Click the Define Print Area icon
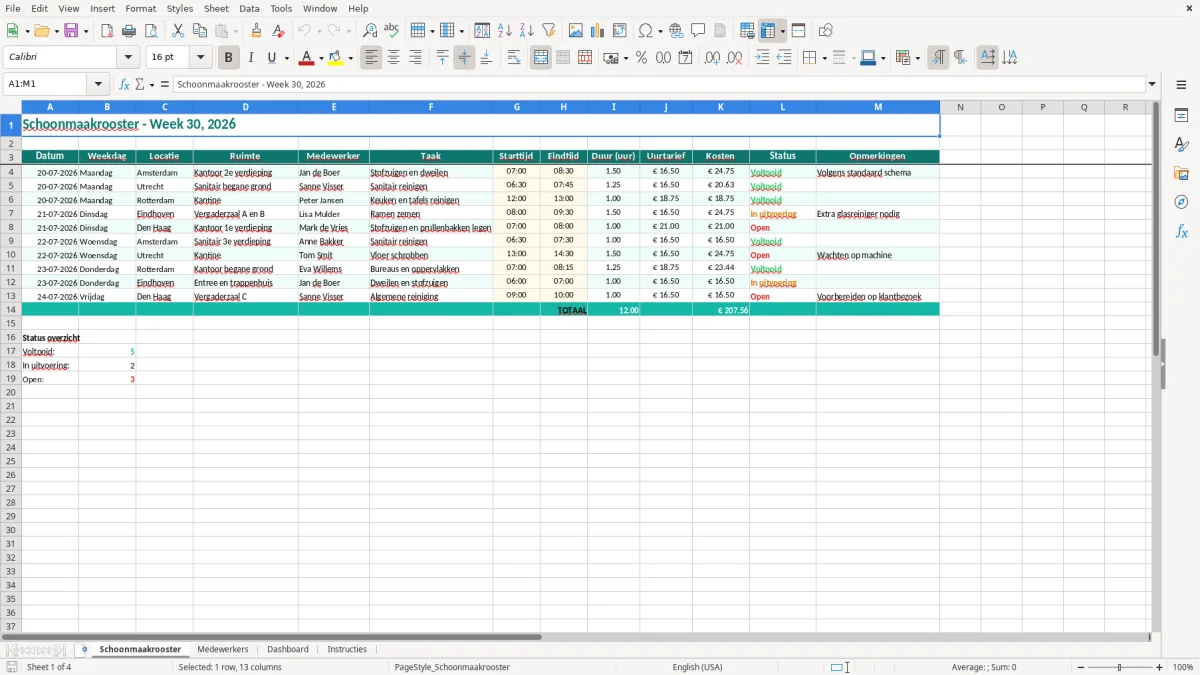The height and width of the screenshot is (675, 1200). 747,31
